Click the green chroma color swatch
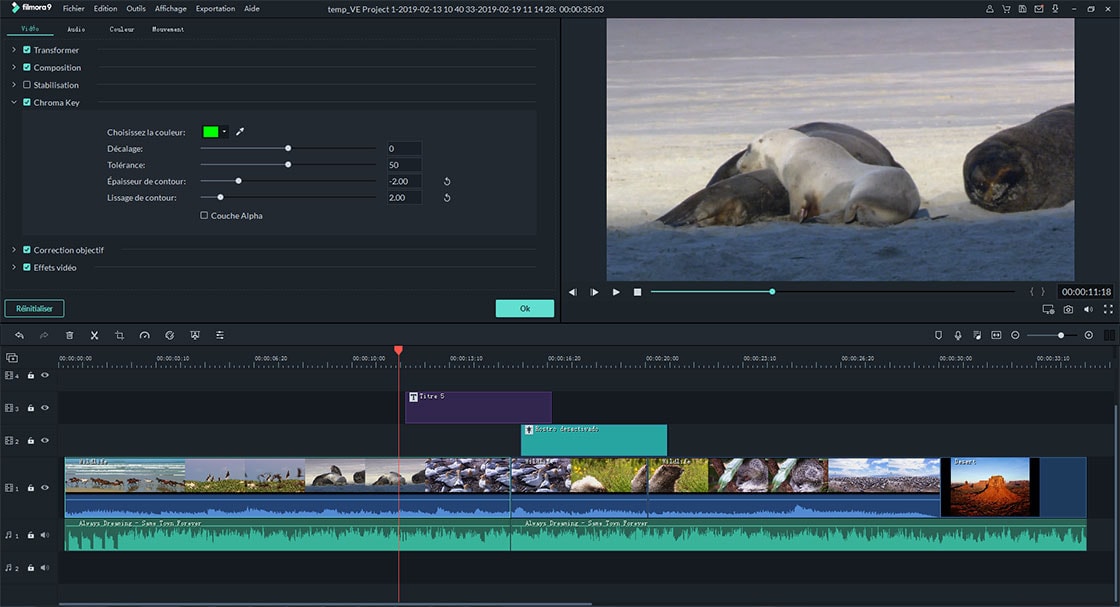This screenshot has width=1120, height=607. 211,131
